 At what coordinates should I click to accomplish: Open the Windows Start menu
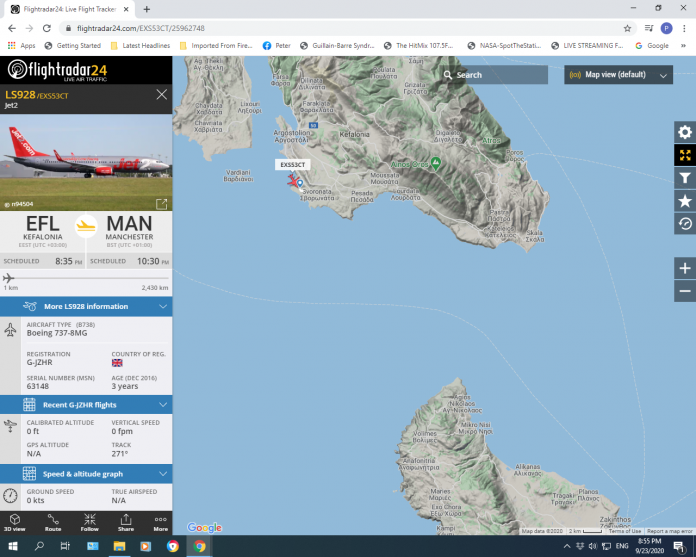pyautogui.click(x=12, y=546)
